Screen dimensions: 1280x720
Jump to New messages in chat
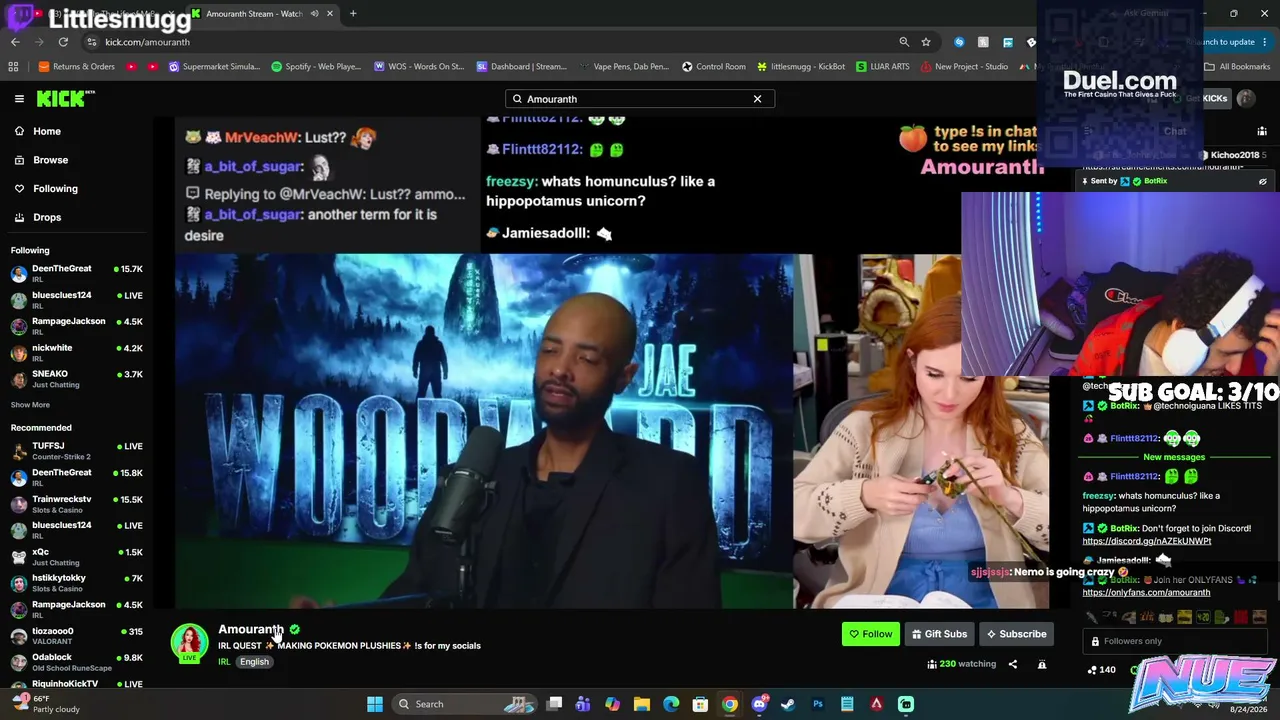click(1174, 457)
